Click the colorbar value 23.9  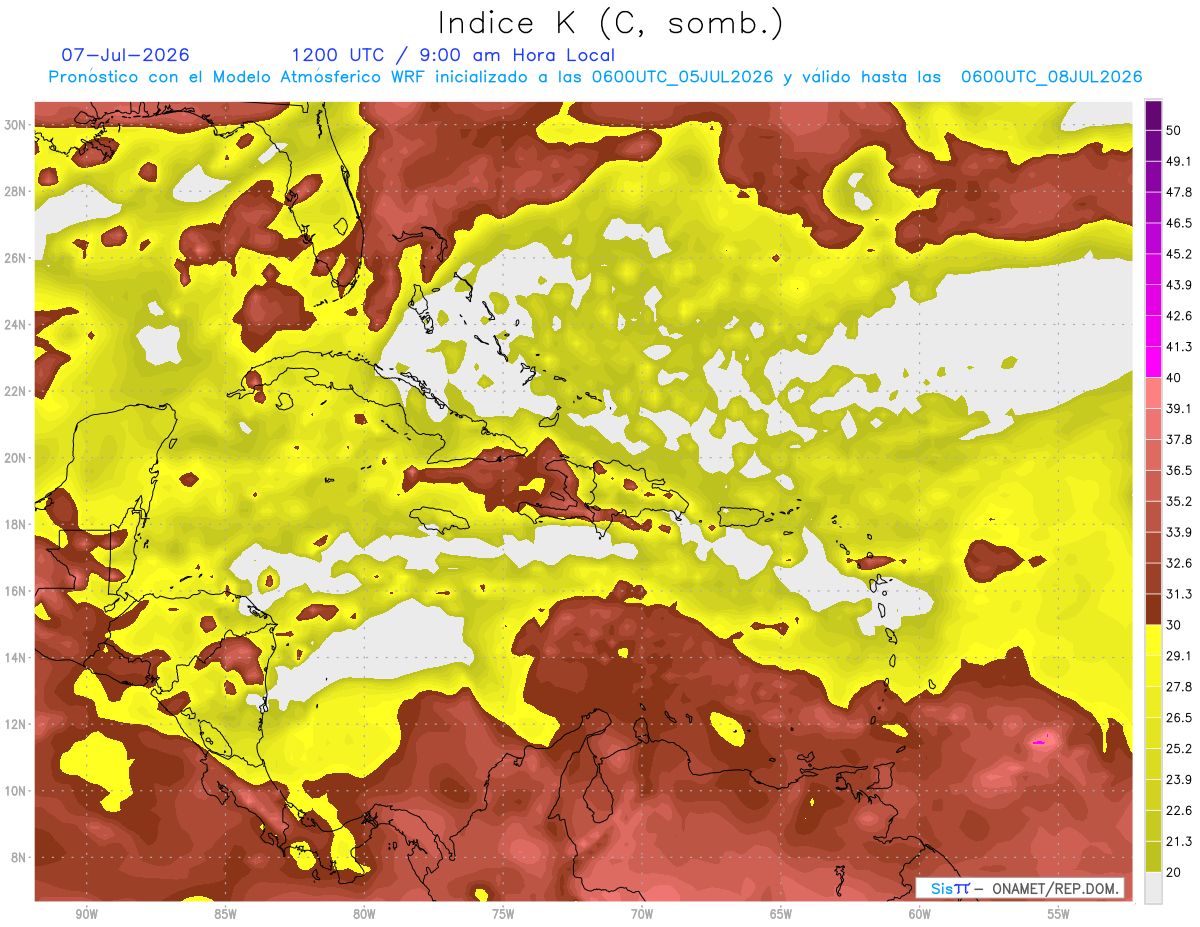pos(1179,779)
